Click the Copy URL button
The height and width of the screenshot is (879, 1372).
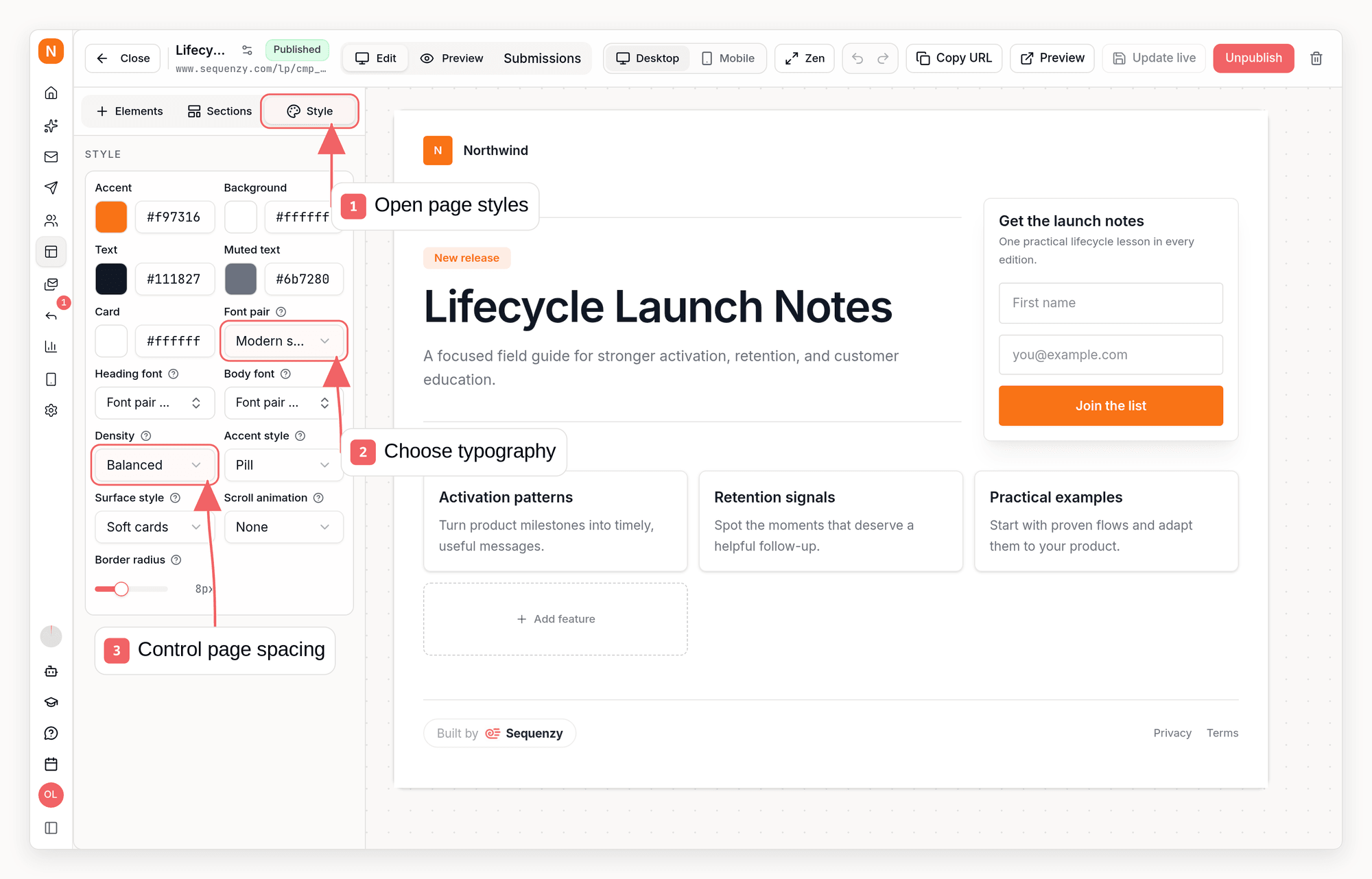click(954, 58)
